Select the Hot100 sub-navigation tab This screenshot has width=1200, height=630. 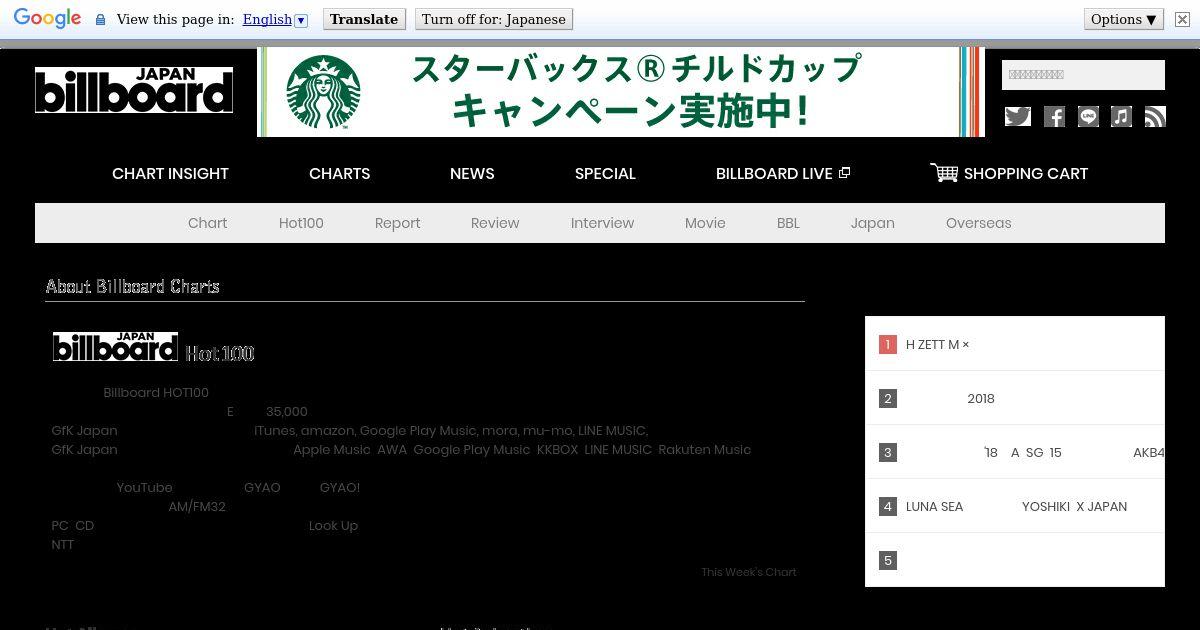tap(301, 223)
